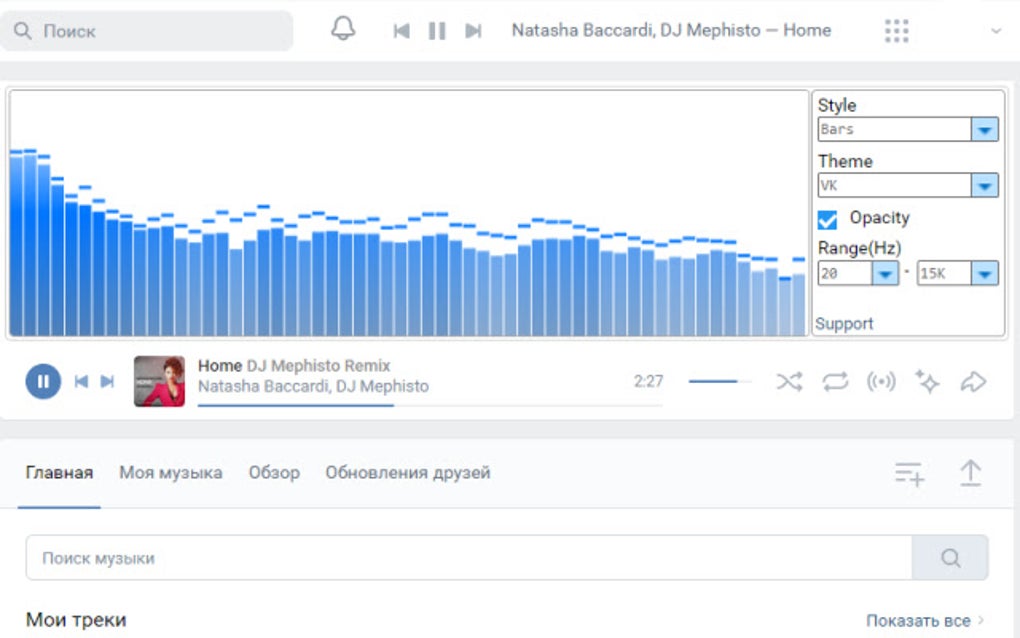Create a new playlist with the add icon
The image size is (1020, 638).
pos(908,474)
